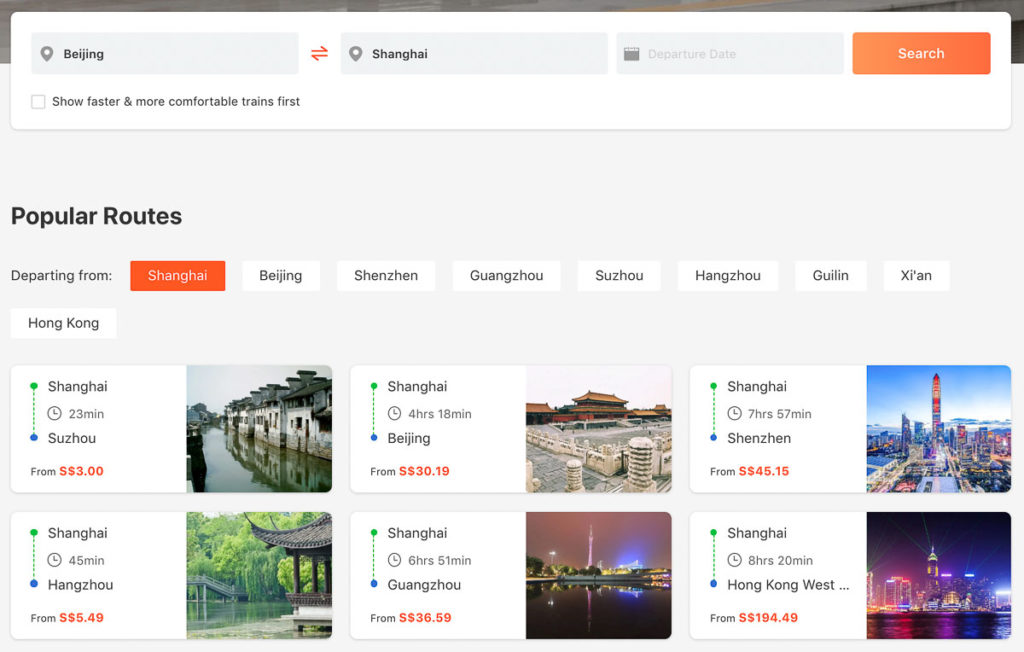
Task: Click the clock icon for 4hrs 18min route
Action: coord(394,414)
